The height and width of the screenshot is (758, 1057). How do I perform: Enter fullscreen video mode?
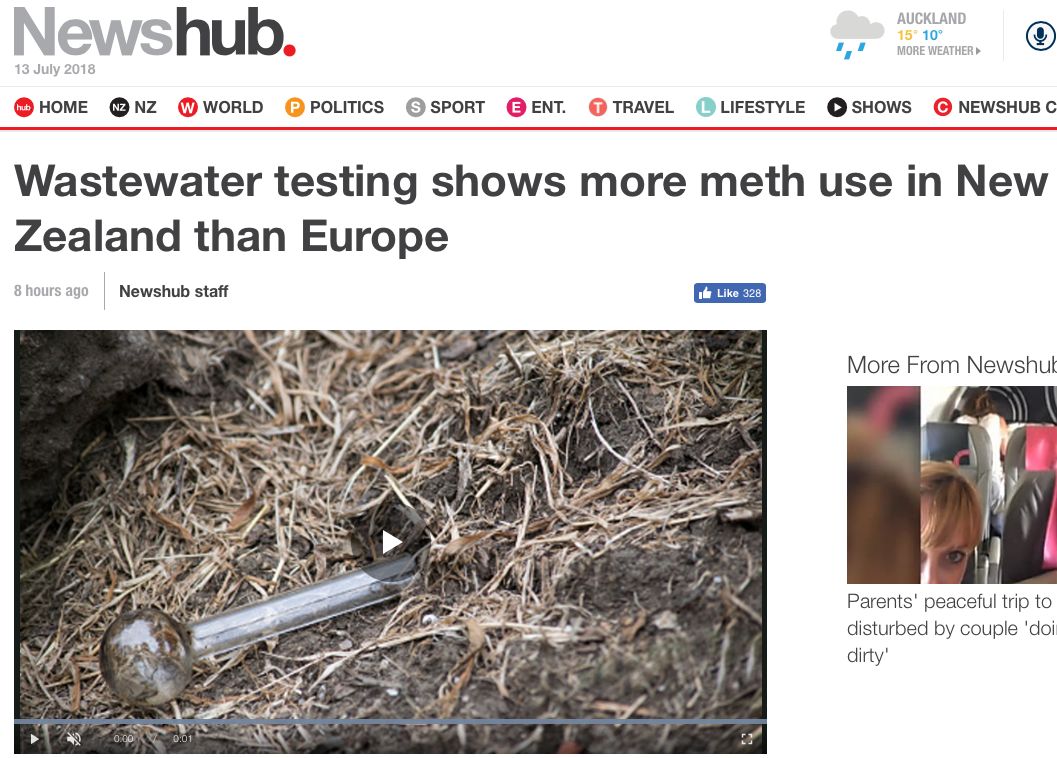click(x=746, y=738)
